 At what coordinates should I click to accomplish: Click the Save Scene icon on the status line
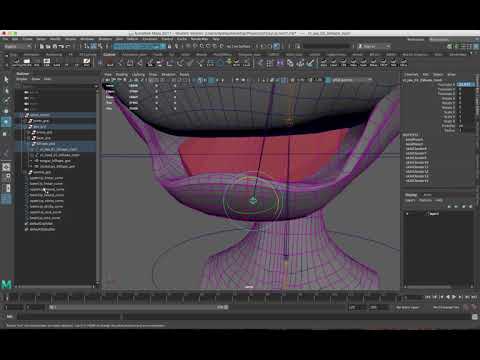click(55, 46)
